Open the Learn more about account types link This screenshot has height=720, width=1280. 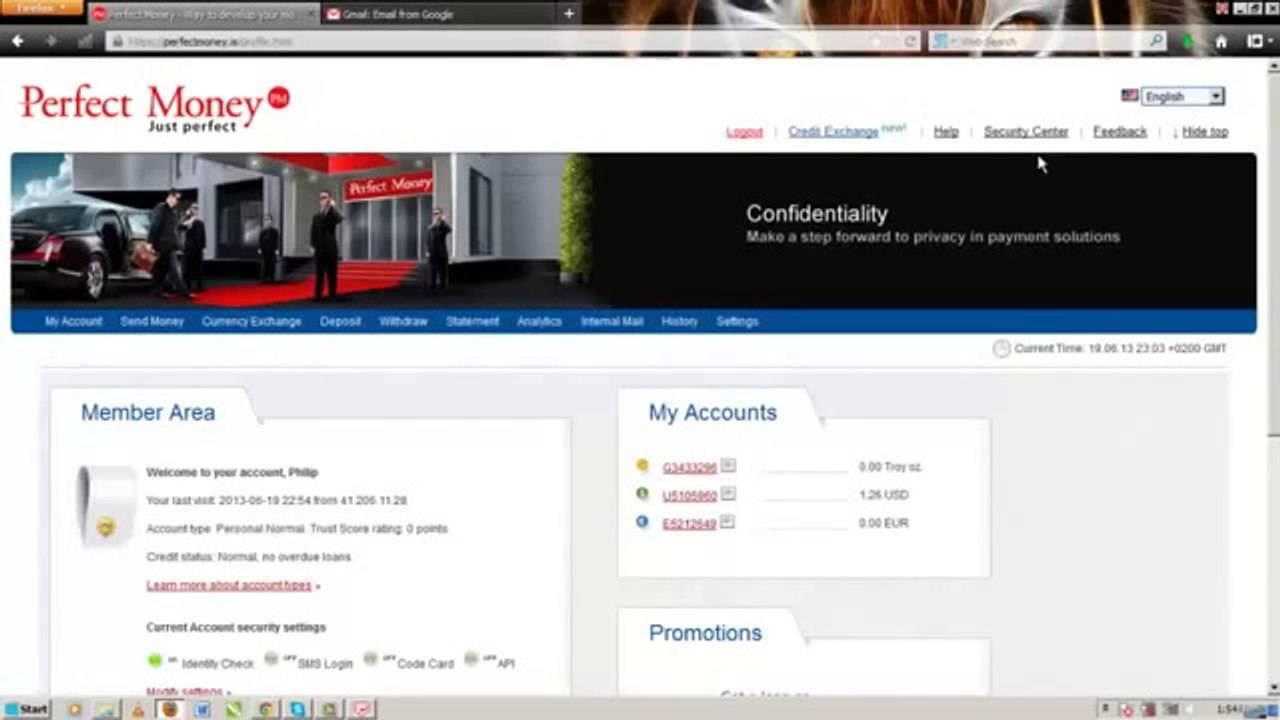(x=229, y=585)
